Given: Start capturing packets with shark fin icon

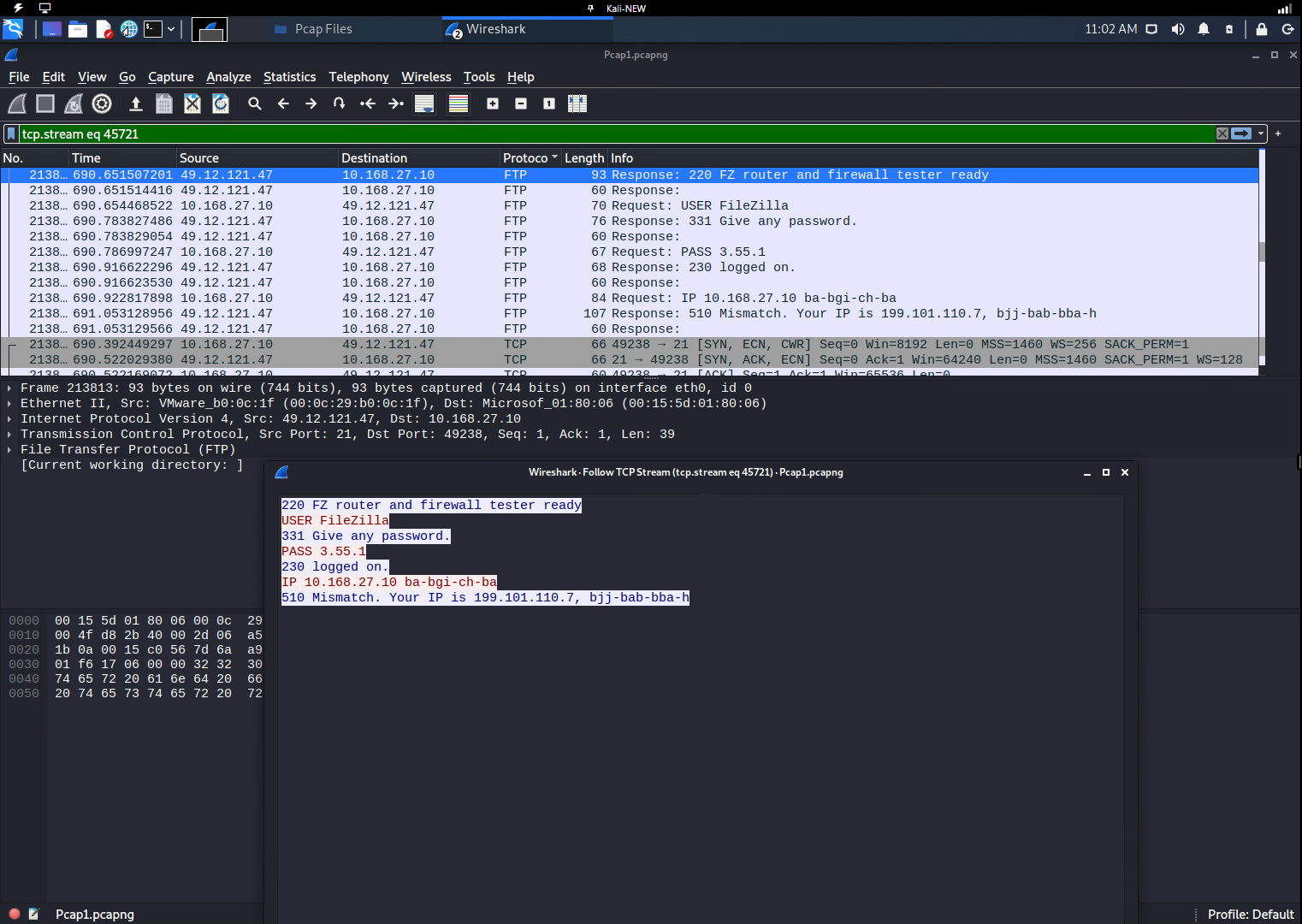Looking at the screenshot, I should click(17, 104).
